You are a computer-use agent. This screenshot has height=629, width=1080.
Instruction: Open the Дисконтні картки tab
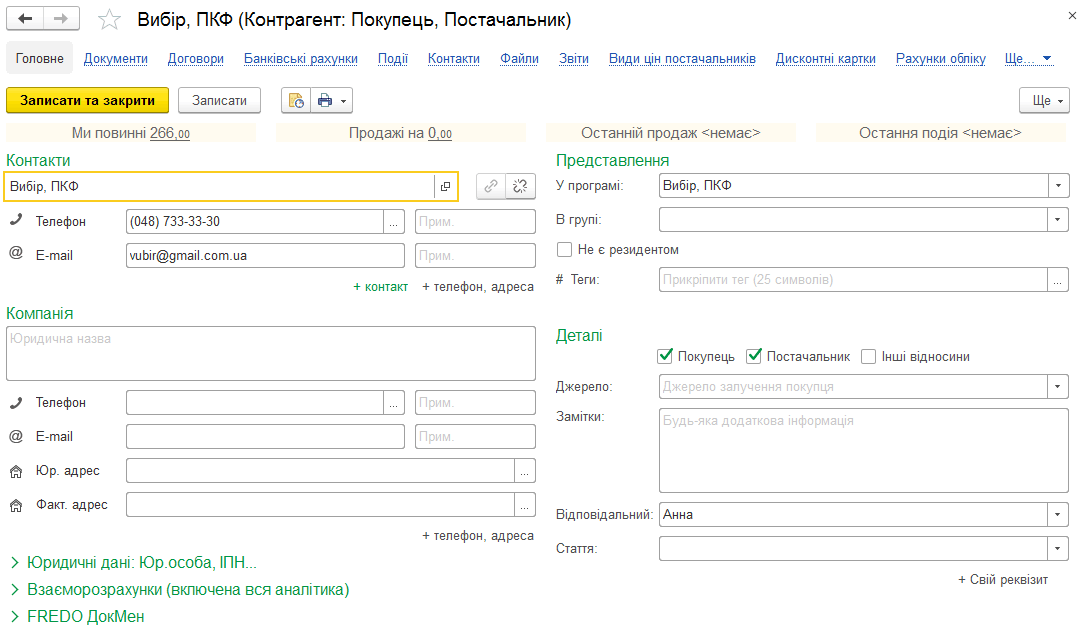[826, 59]
